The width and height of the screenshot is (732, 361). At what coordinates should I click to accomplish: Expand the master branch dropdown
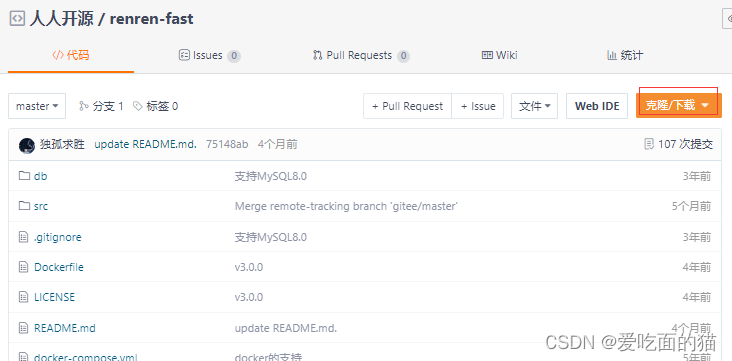[37, 106]
